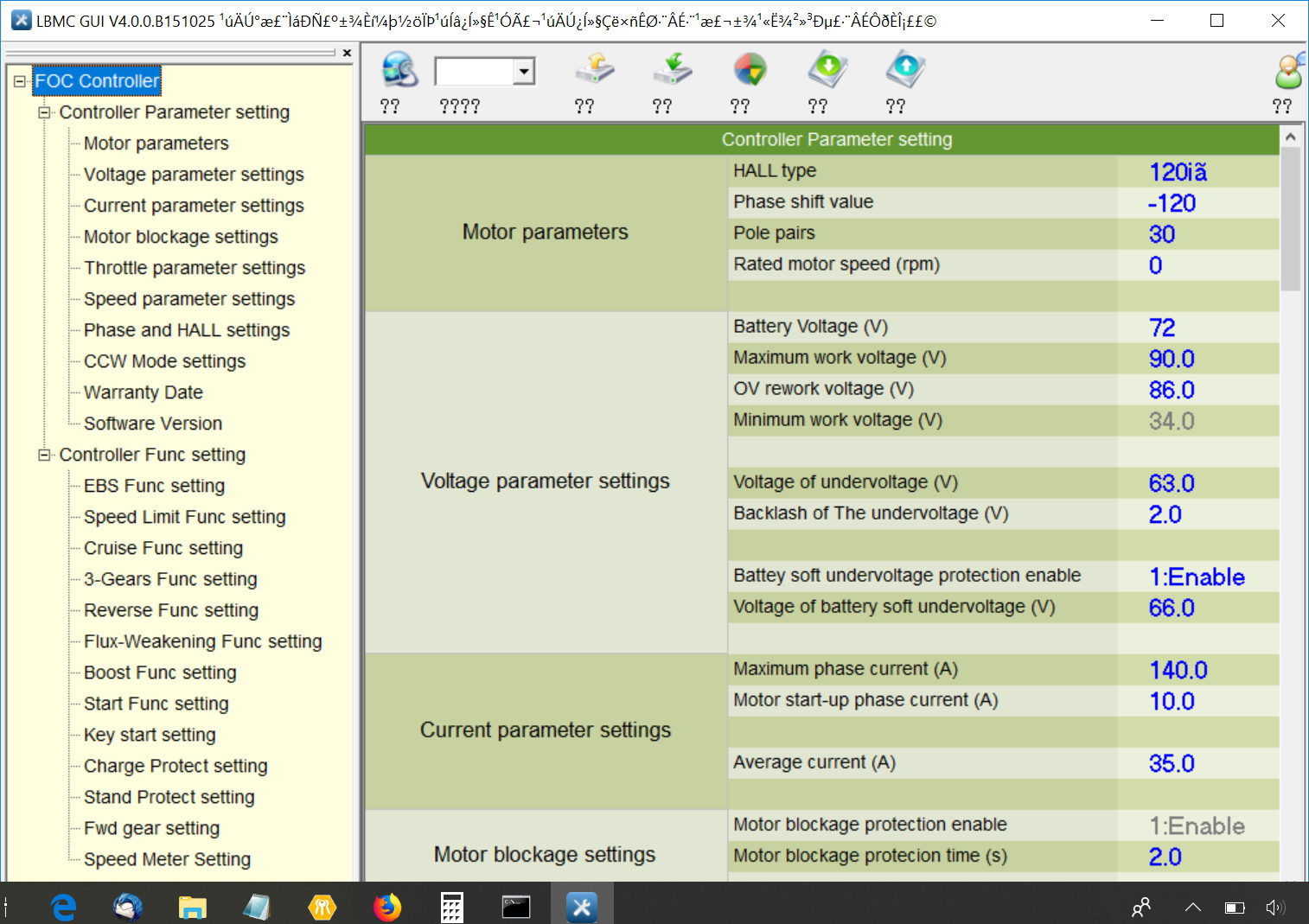Click the user avatar icon at toolbar right

[1288, 72]
